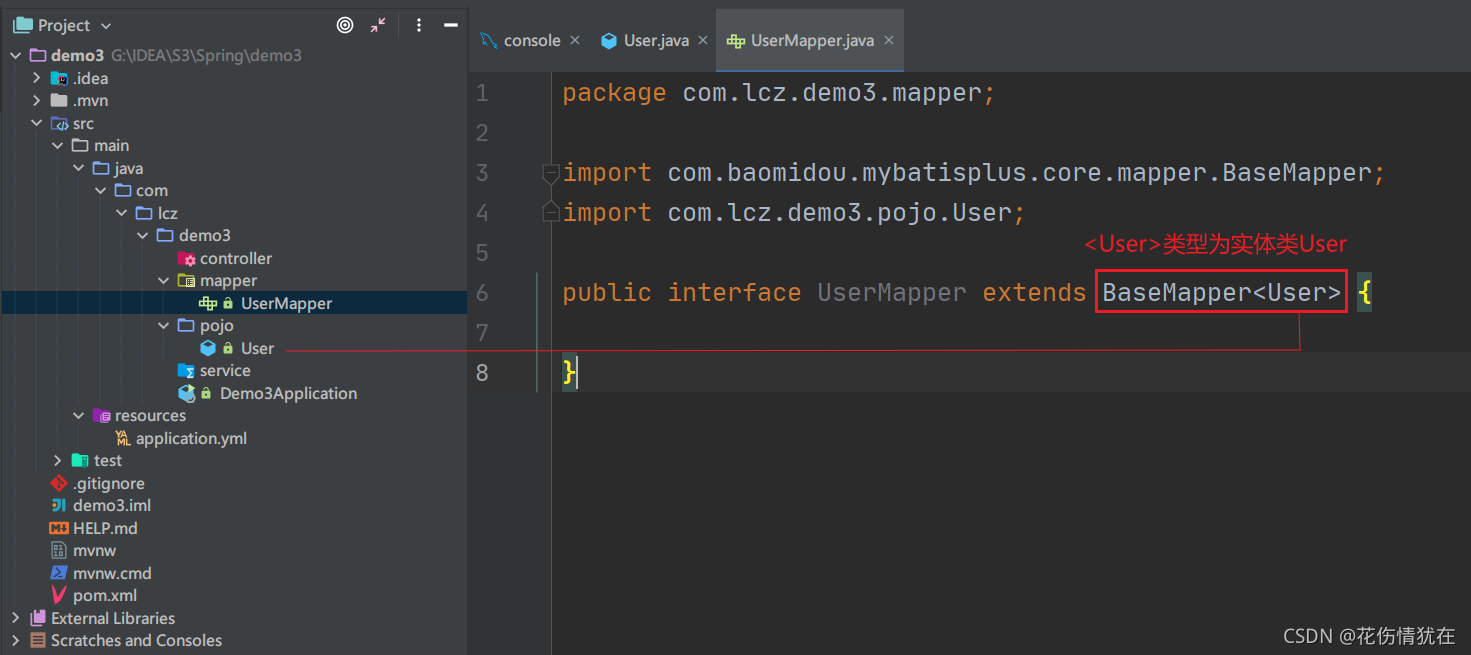Close the UserMapper.java tab

889,41
